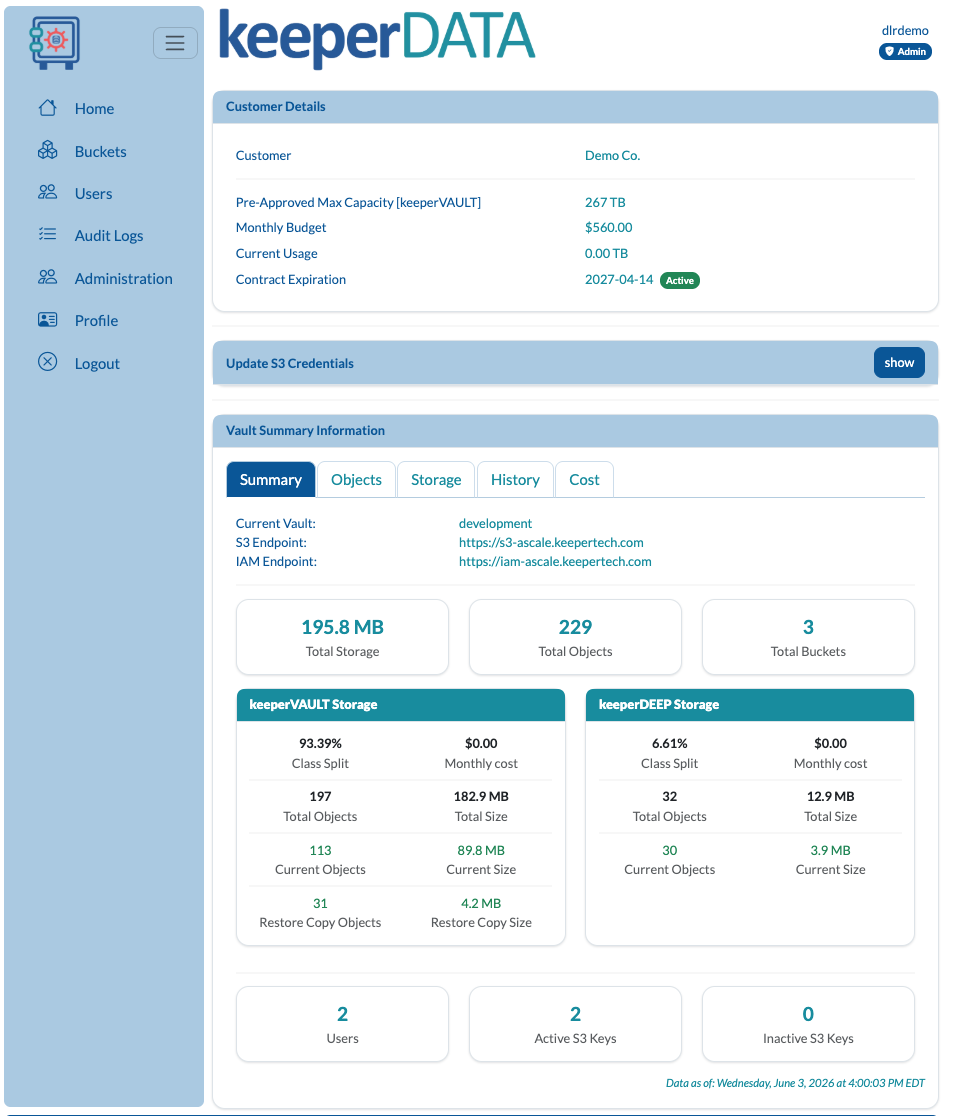Click the keeperDATA title logo
Image resolution: width=953 pixels, height=1116 pixels.
(377, 38)
